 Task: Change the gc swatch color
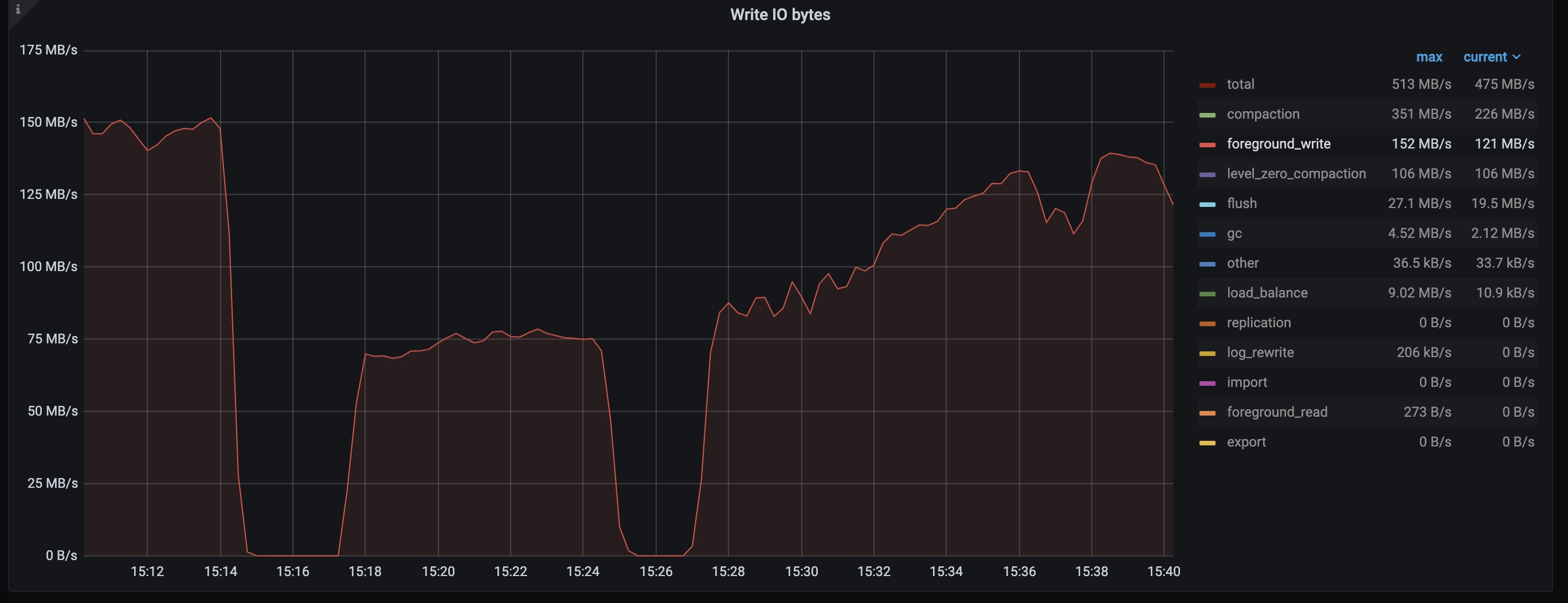pyautogui.click(x=1207, y=234)
